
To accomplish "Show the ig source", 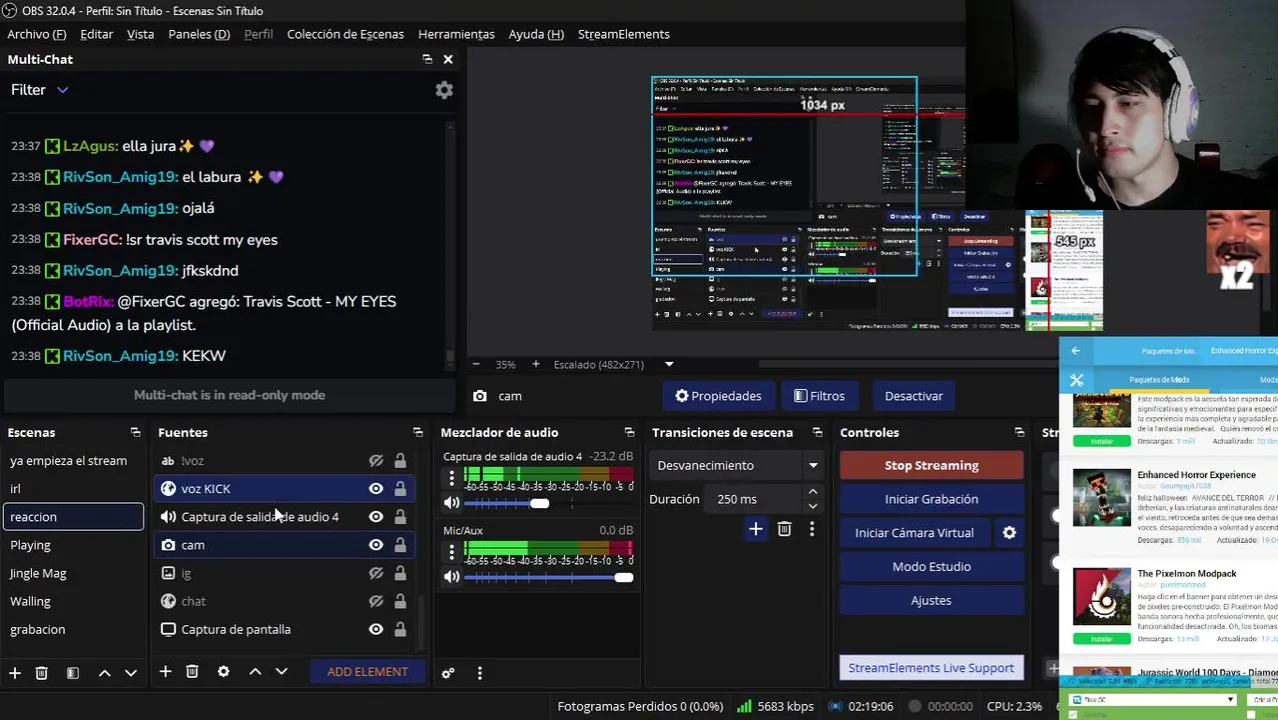I will pos(376,573).
